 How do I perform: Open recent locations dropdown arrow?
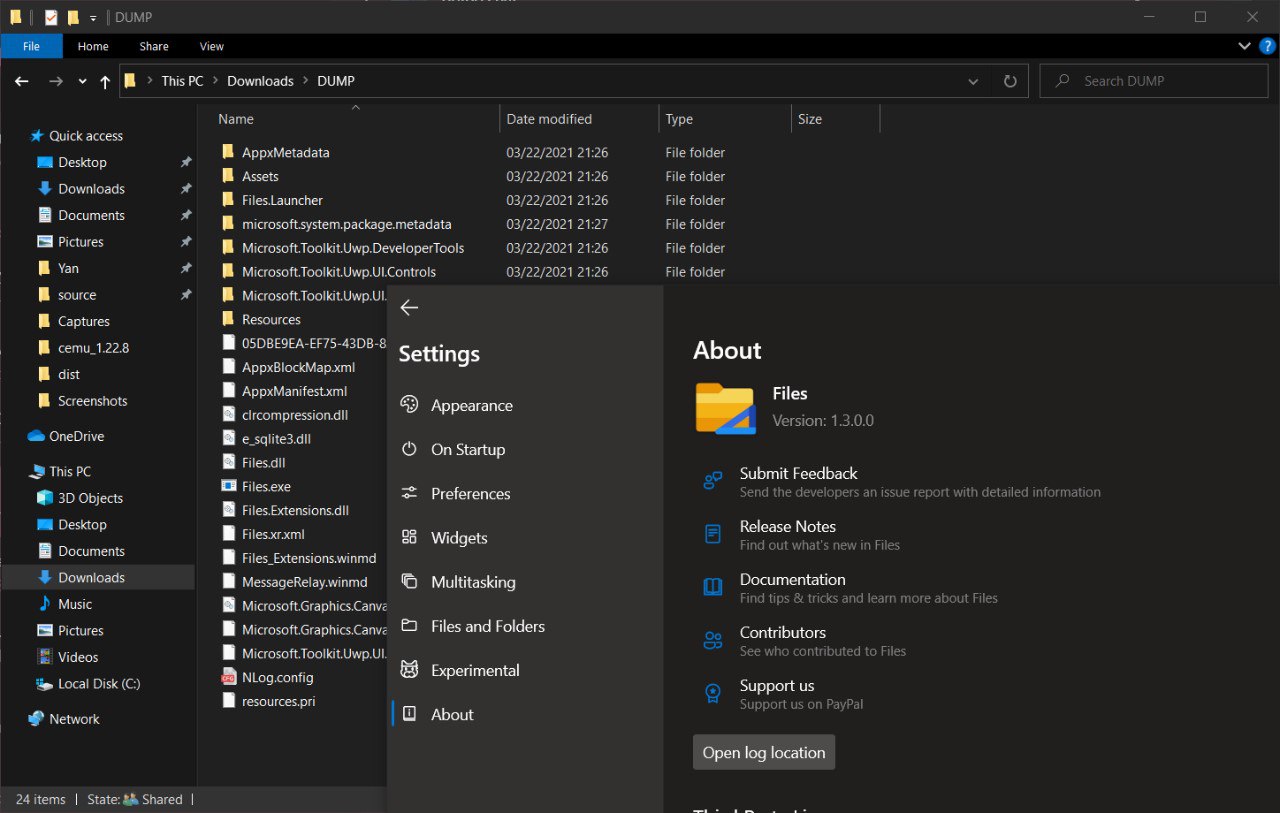(82, 82)
